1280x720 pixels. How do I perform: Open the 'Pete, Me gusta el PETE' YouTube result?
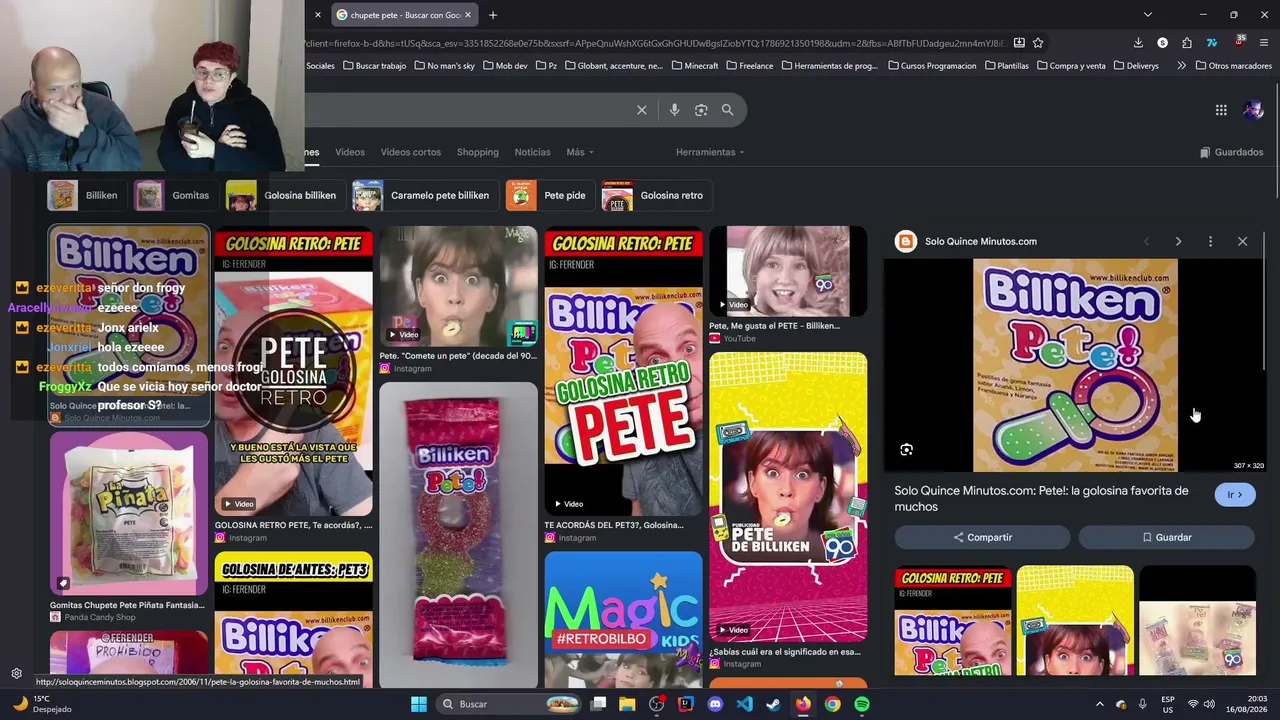tap(788, 271)
